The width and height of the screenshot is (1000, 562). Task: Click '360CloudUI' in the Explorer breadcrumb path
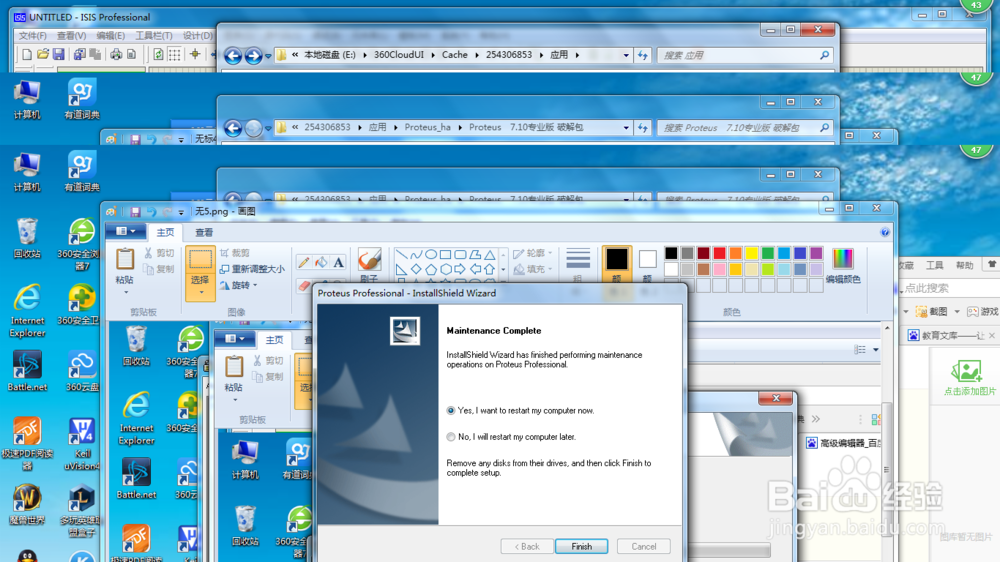[399, 55]
